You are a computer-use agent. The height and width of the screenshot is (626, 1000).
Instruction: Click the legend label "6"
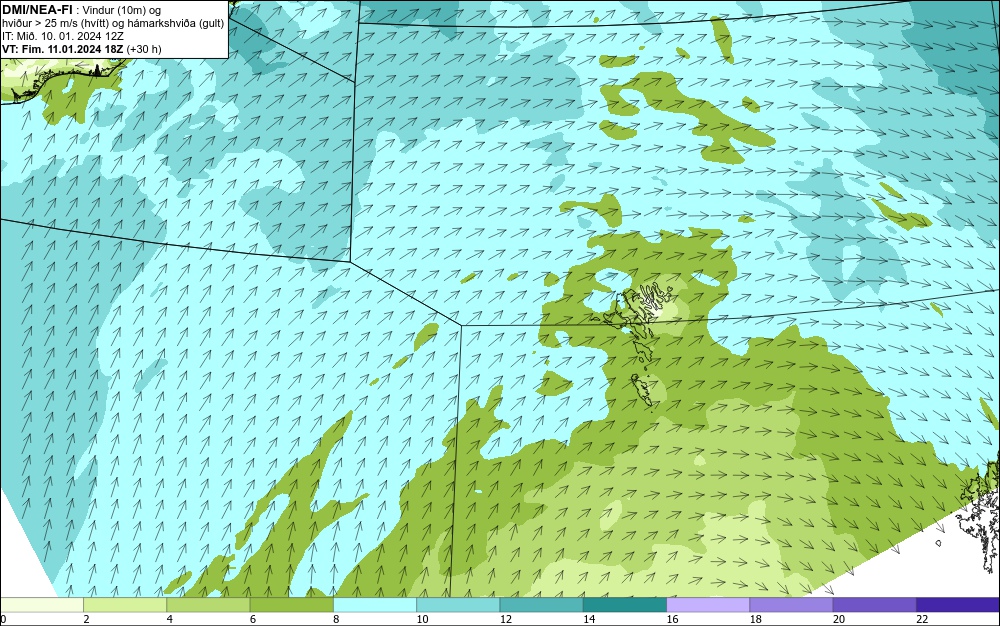[253, 620]
